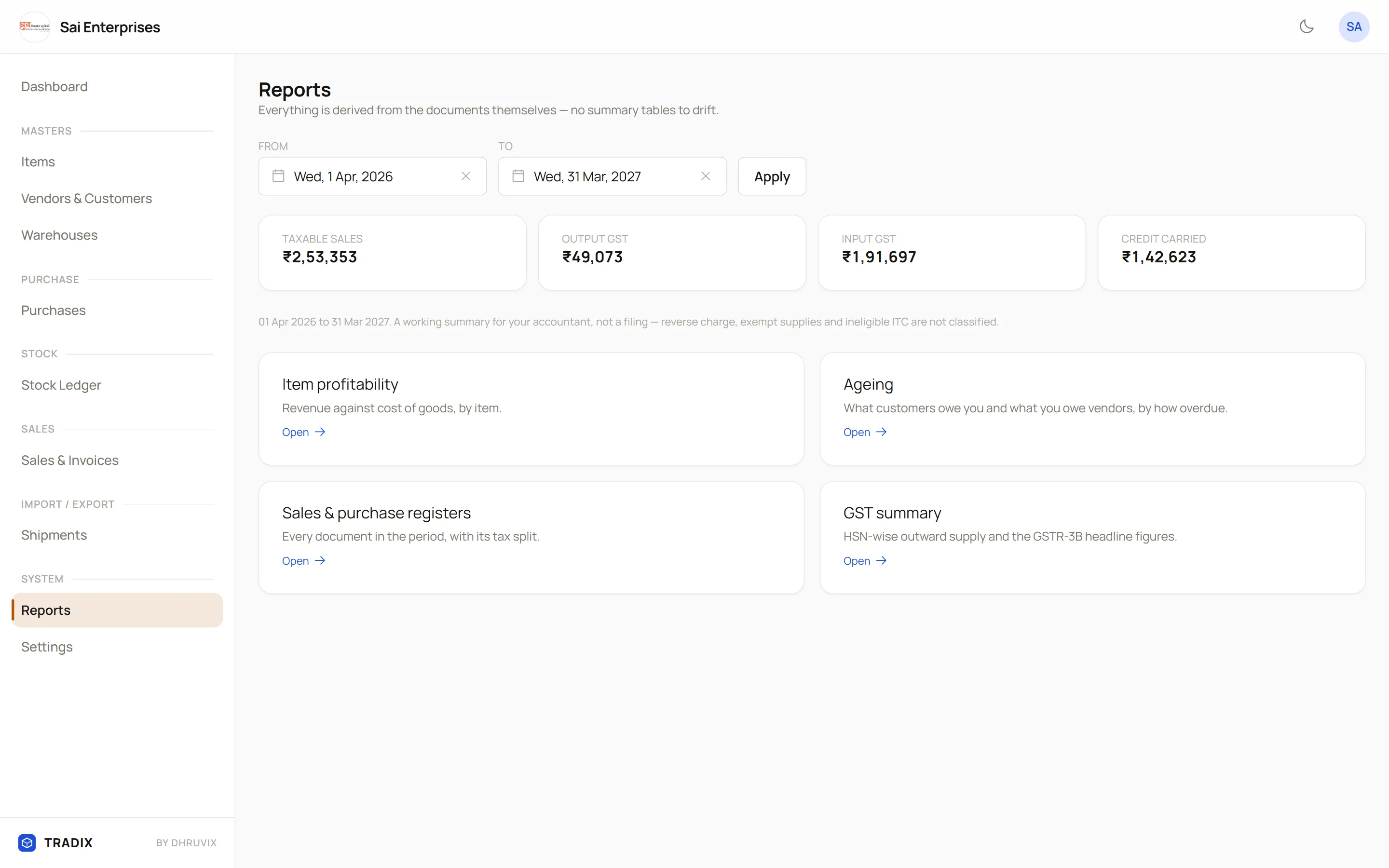Click the Credit Carried ₹1,42,623 value
The width and height of the screenshot is (1389, 868).
click(x=1158, y=257)
